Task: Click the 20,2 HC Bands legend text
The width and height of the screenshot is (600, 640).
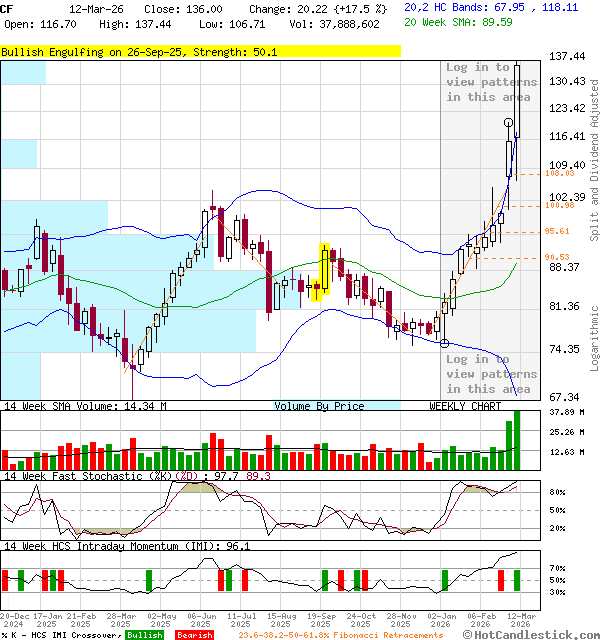Action: click(491, 7)
